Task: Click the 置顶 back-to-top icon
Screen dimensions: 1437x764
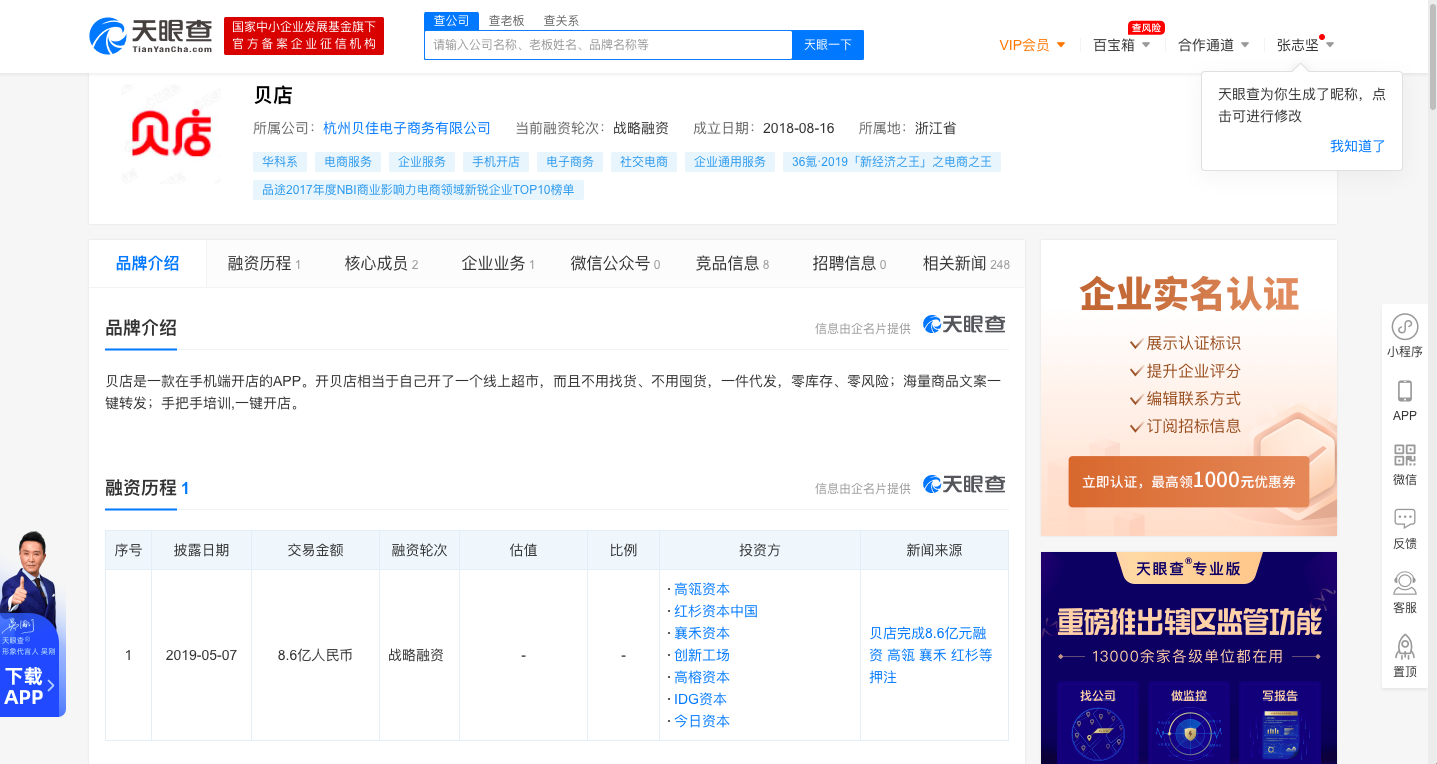Action: [1404, 657]
